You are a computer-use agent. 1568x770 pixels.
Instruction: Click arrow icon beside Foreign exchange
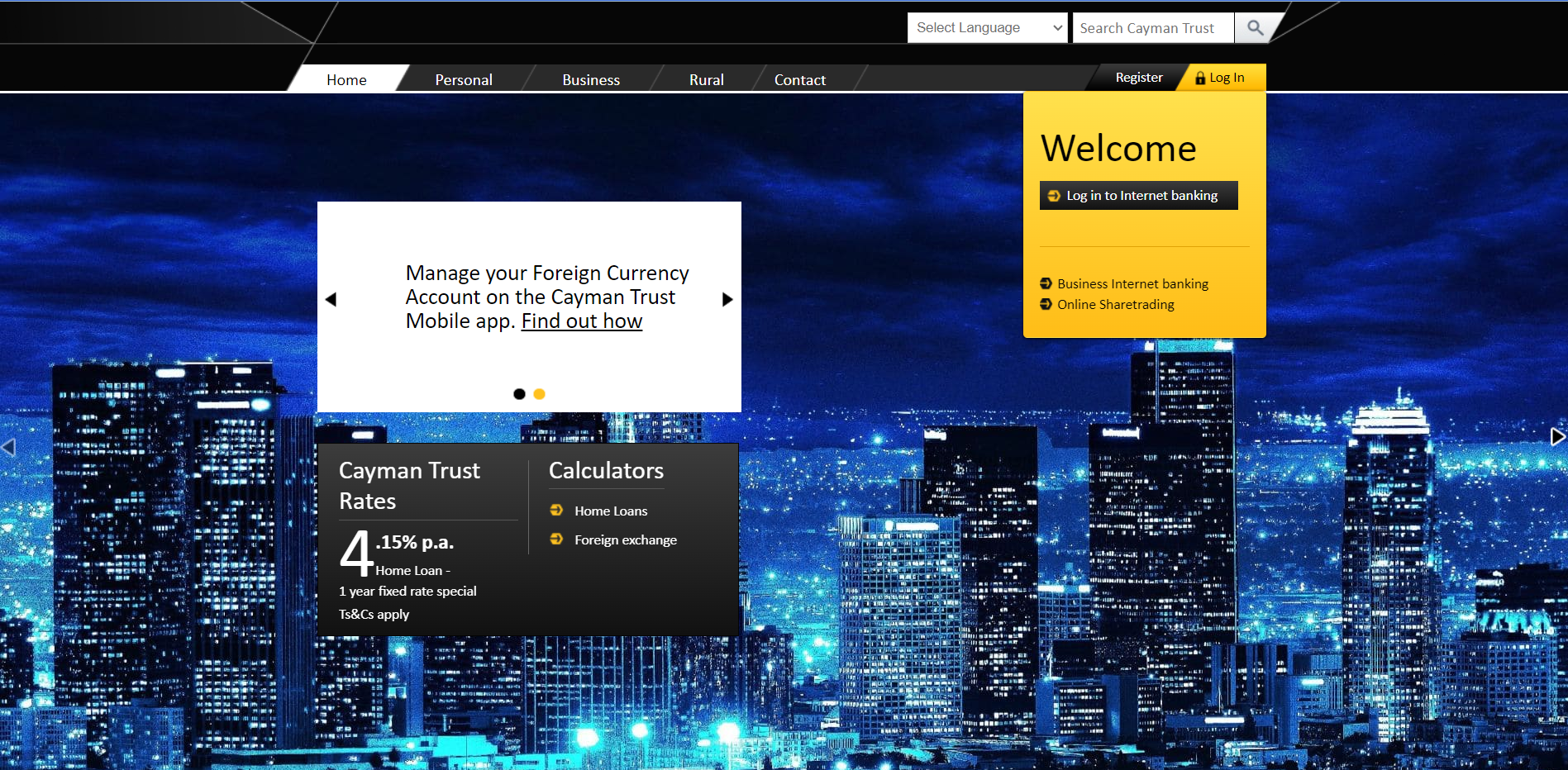tap(556, 539)
